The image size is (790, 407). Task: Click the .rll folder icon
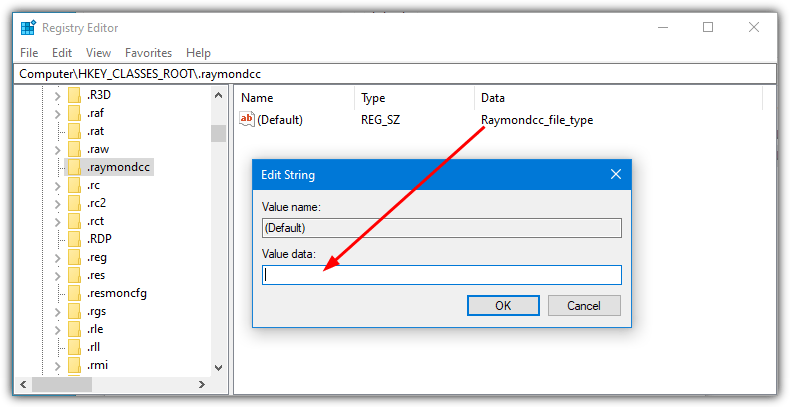point(74,347)
